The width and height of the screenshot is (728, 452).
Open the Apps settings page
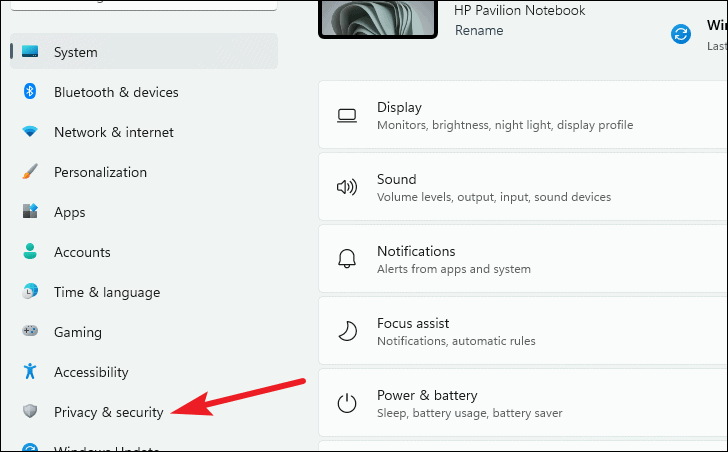[144, 212]
